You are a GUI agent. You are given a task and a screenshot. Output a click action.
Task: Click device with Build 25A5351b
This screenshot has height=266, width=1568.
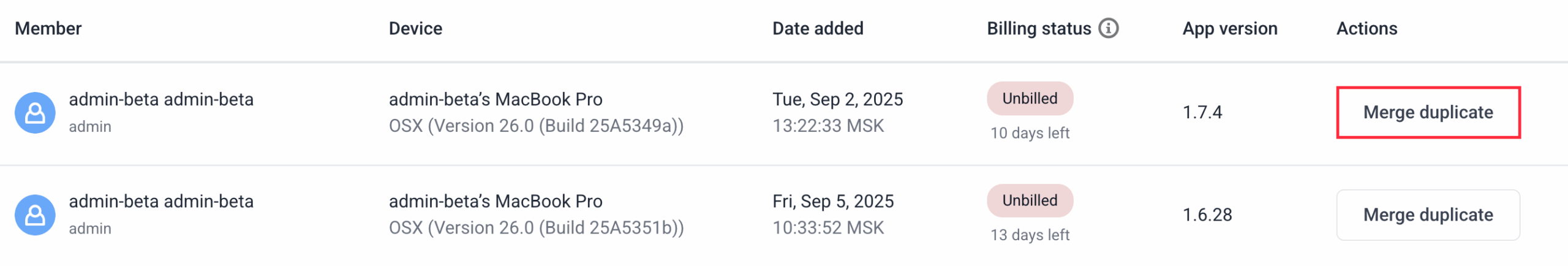(x=536, y=215)
